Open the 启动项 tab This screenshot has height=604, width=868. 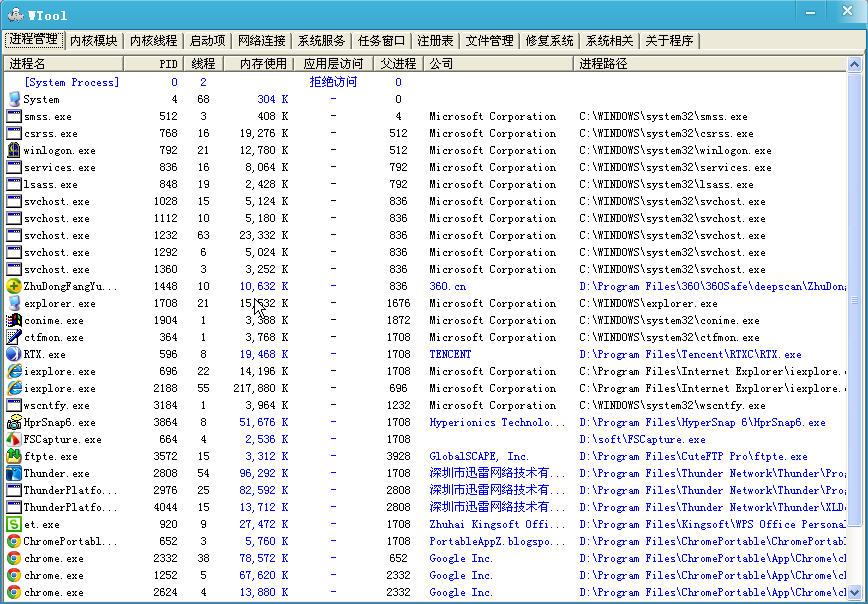(208, 41)
